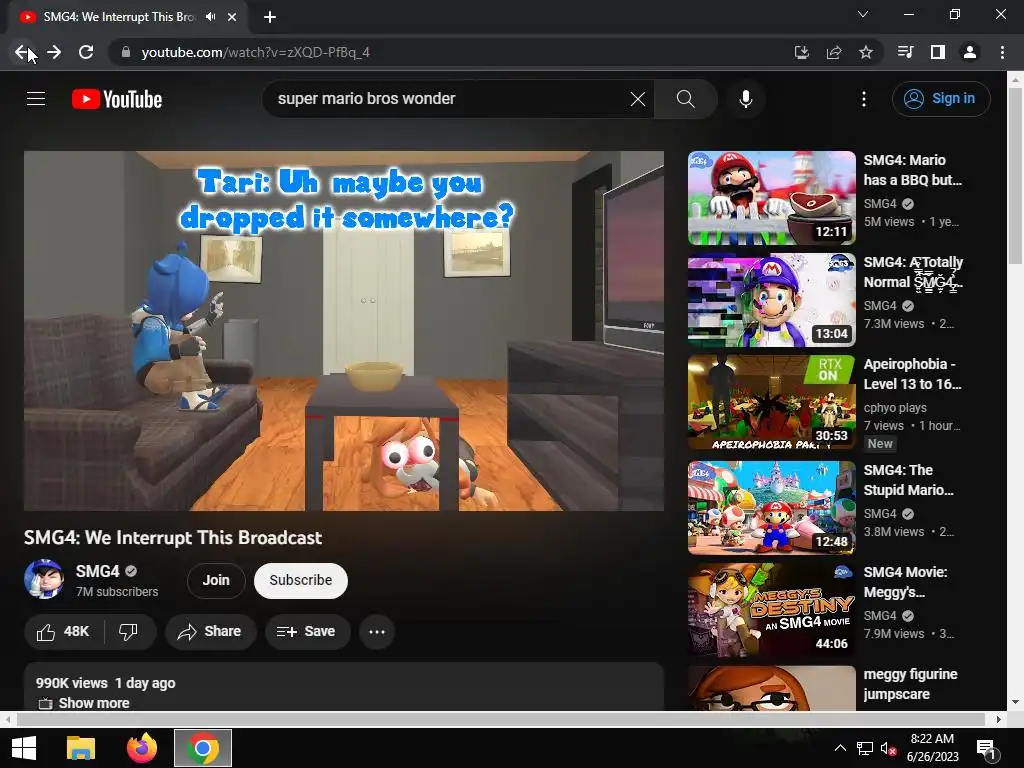Open thumbnail of 'Apeirophobia - Level 13 to 16'

point(771,402)
